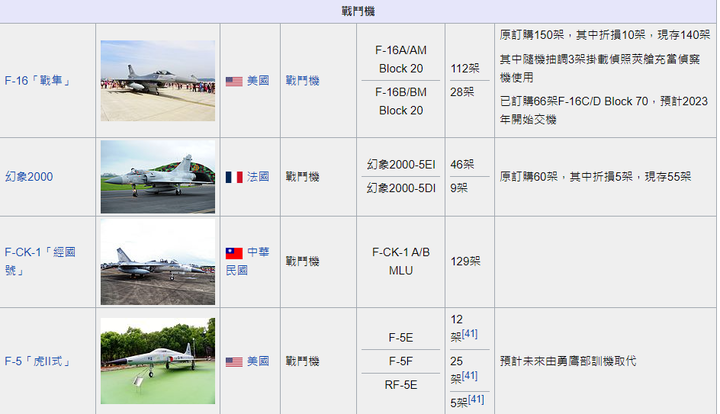
Task: Open the F-5「虎II式」link
Action: (38, 361)
